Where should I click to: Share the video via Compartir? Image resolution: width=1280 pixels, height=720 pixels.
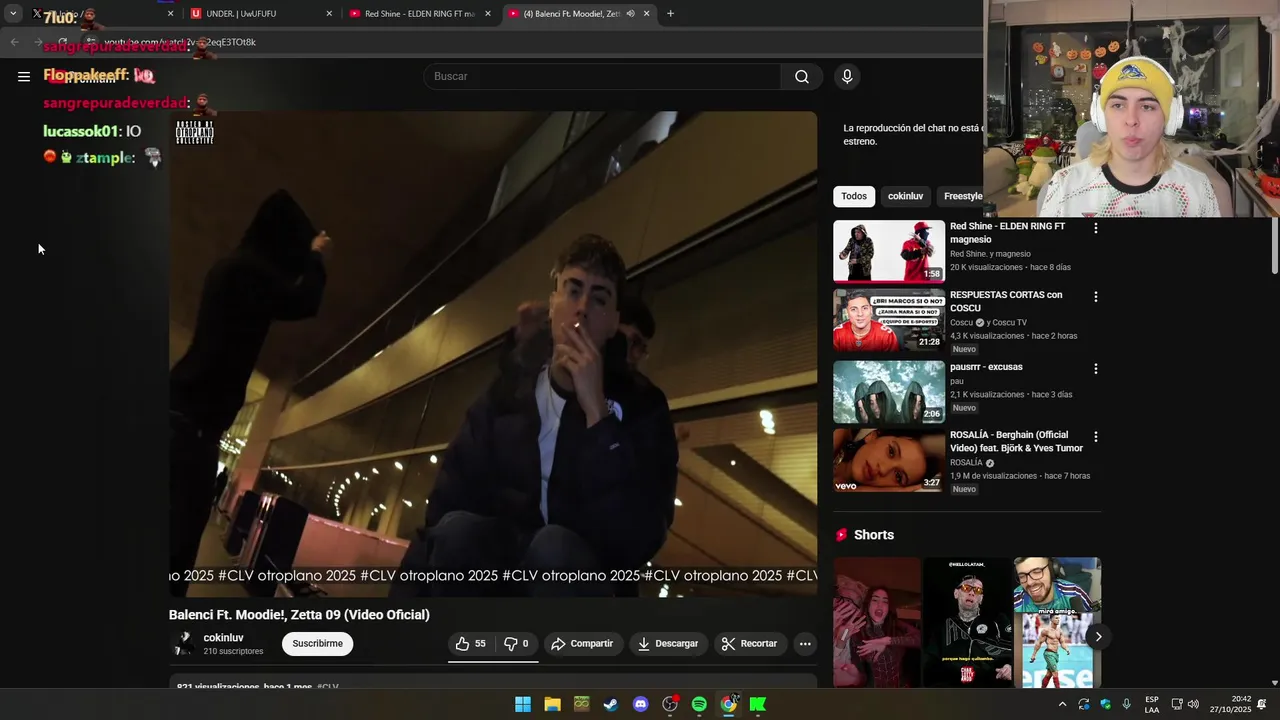coord(582,644)
